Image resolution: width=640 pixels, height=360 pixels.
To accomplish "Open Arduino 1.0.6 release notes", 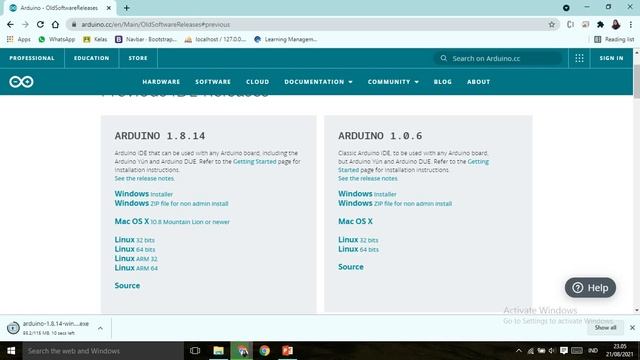I will click(368, 179).
